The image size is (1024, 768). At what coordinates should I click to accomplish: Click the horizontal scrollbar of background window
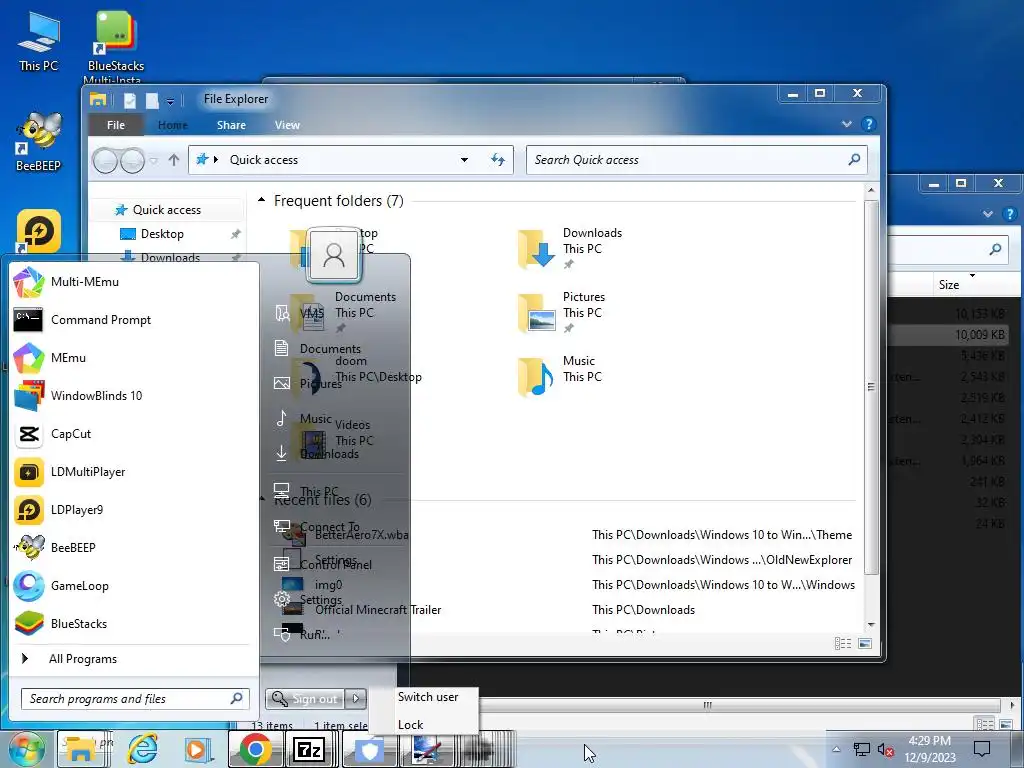[707, 705]
